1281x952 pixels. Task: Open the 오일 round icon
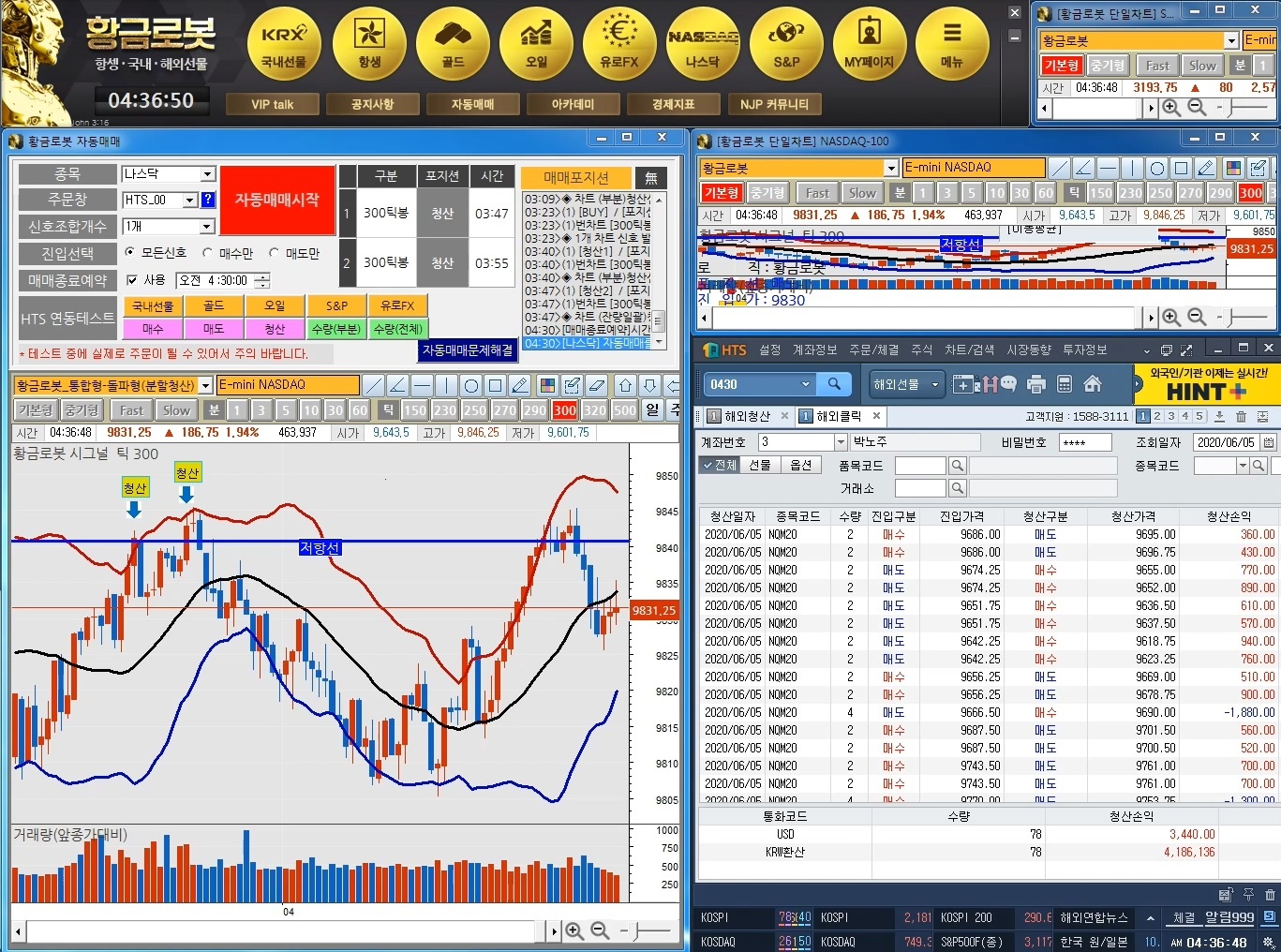(536, 43)
